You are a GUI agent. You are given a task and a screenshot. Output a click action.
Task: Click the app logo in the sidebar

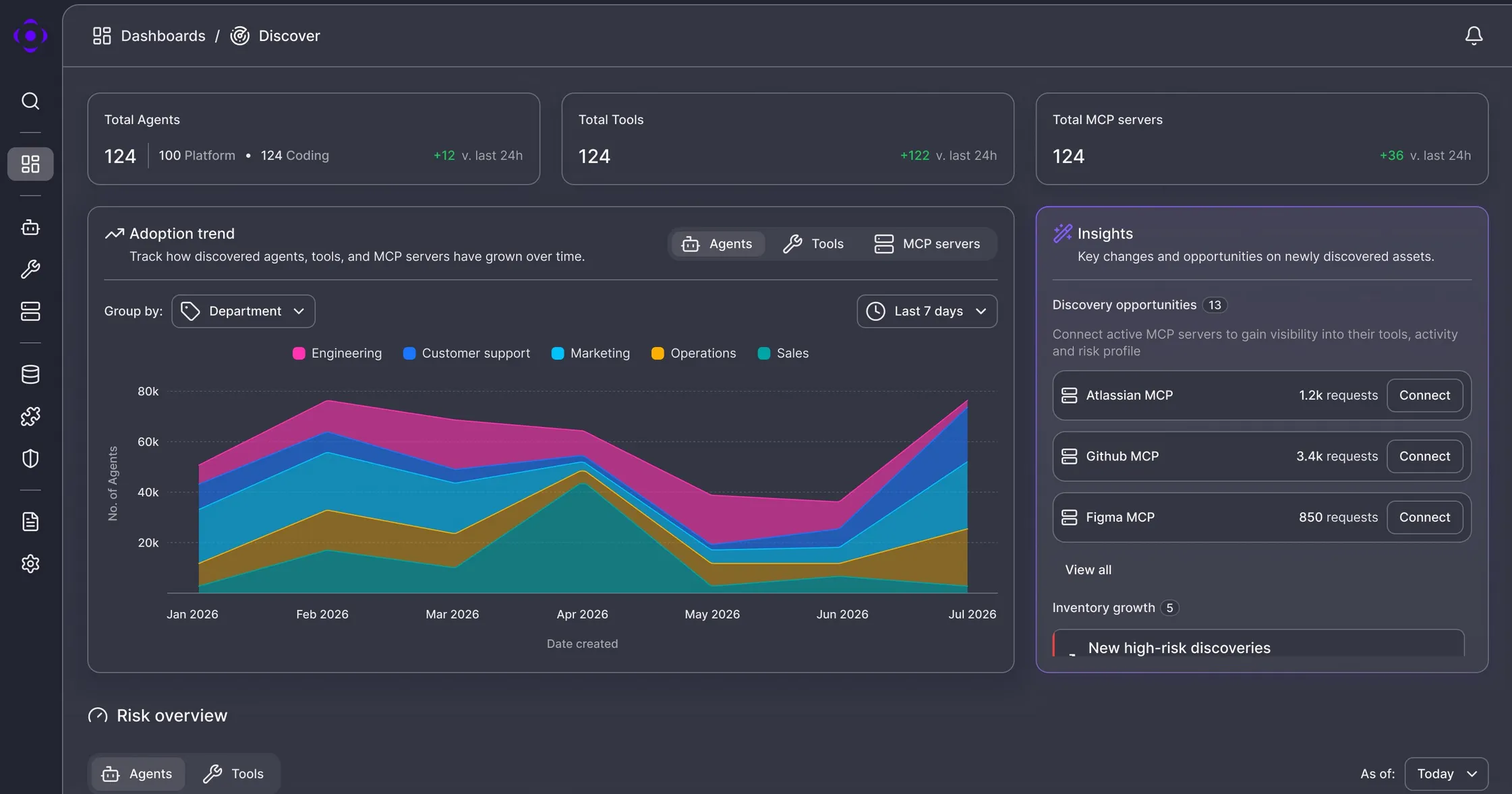click(x=30, y=36)
